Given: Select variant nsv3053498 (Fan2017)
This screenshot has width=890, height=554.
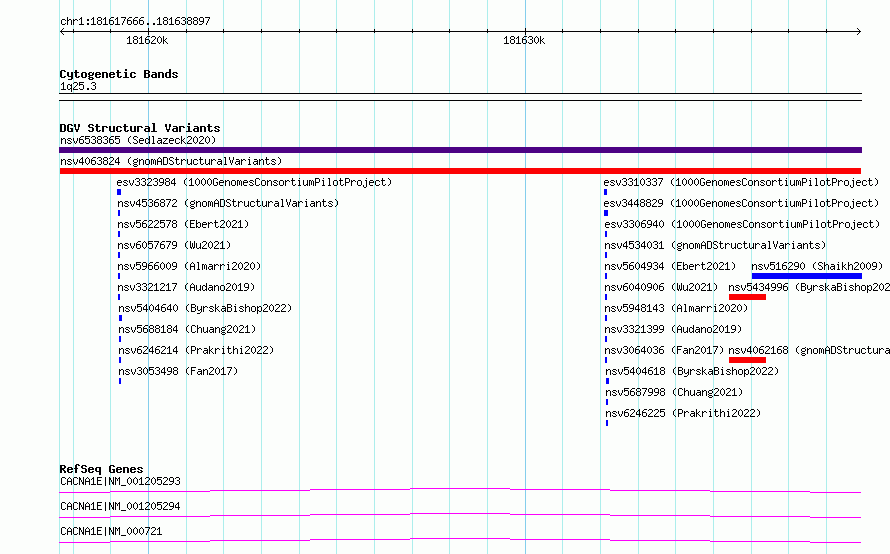Looking at the screenshot, I should point(178,371).
